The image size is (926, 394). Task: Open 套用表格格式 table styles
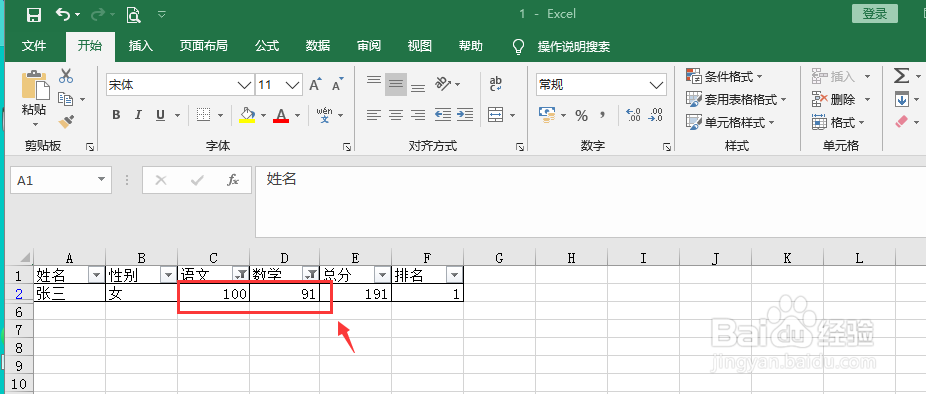(x=736, y=99)
